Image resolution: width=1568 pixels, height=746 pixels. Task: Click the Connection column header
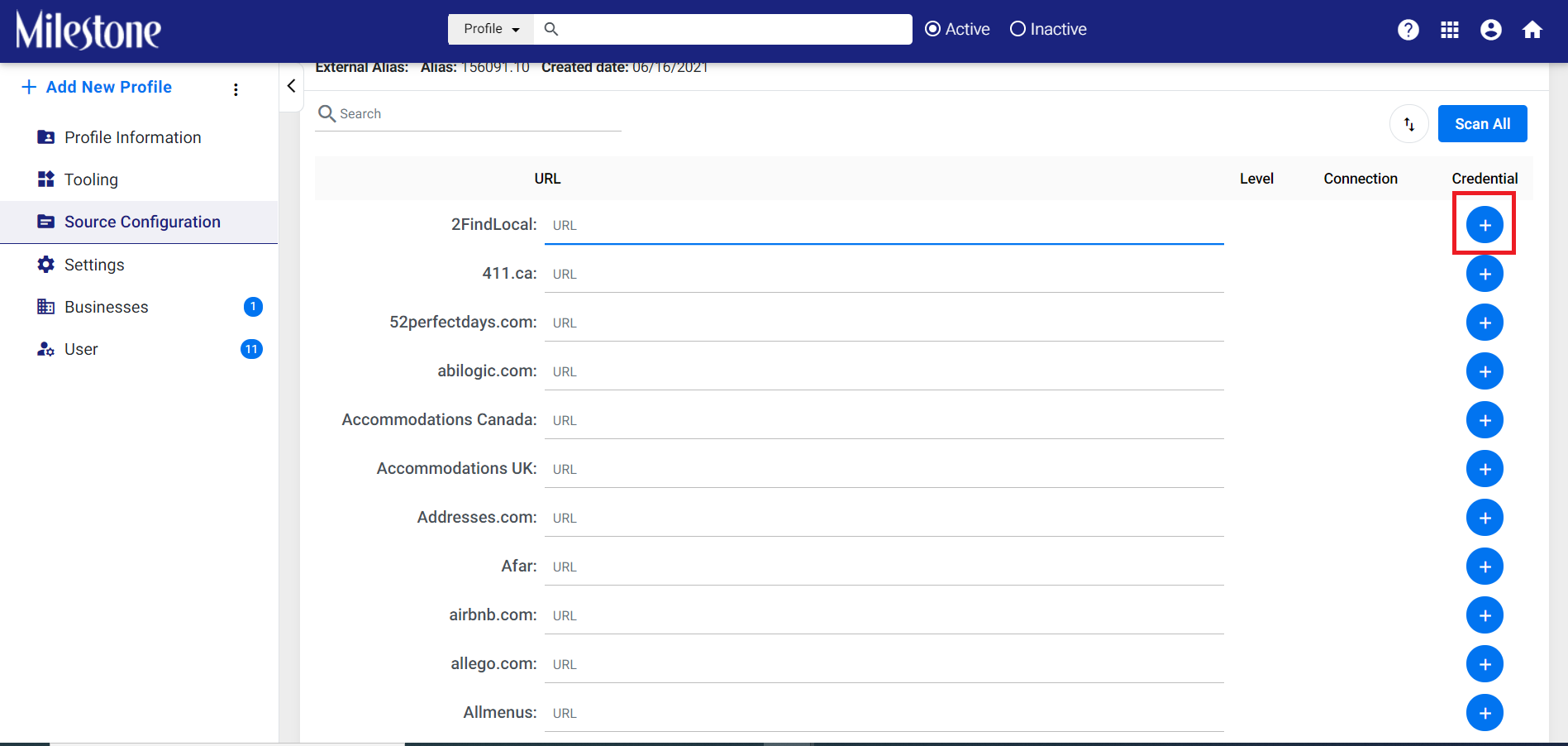pyautogui.click(x=1360, y=179)
